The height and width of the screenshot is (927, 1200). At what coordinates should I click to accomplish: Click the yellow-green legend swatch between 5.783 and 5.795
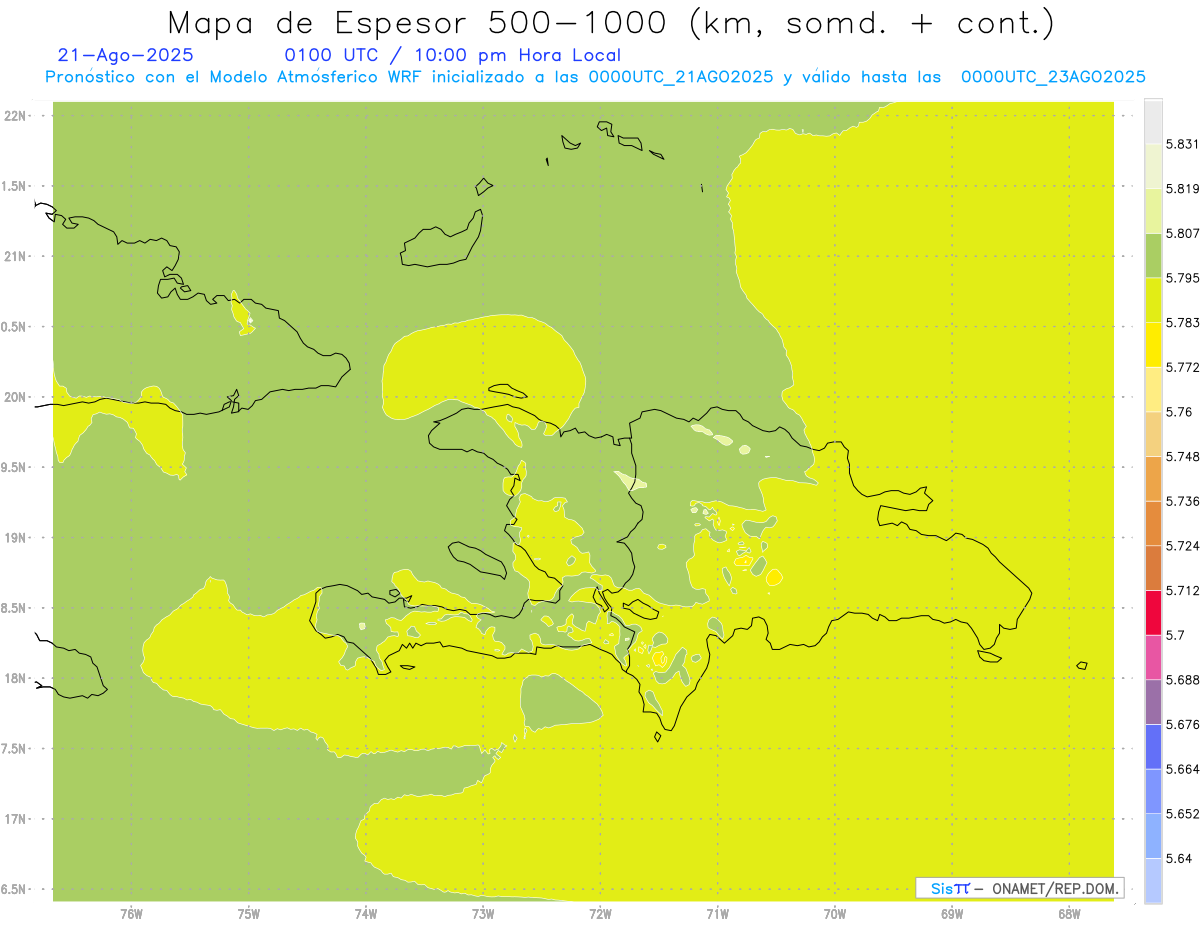click(x=1153, y=300)
